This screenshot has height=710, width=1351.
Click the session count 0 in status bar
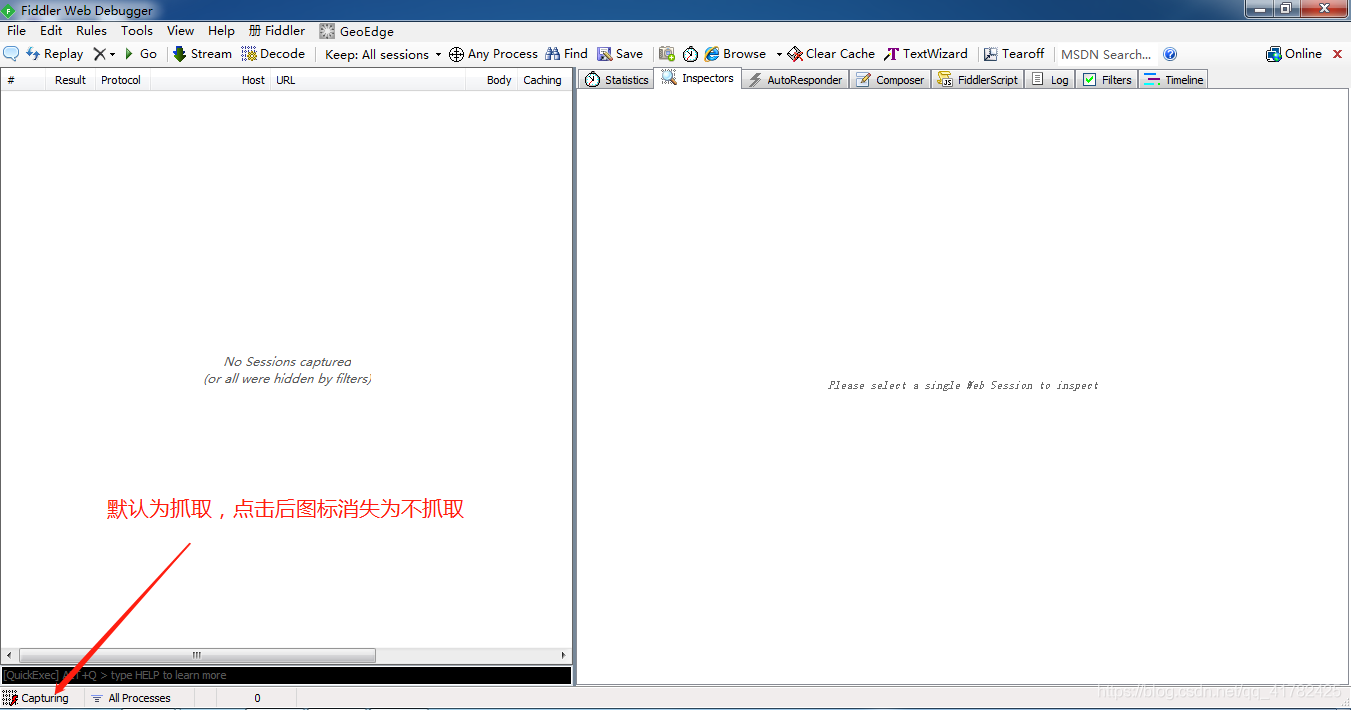click(257, 698)
